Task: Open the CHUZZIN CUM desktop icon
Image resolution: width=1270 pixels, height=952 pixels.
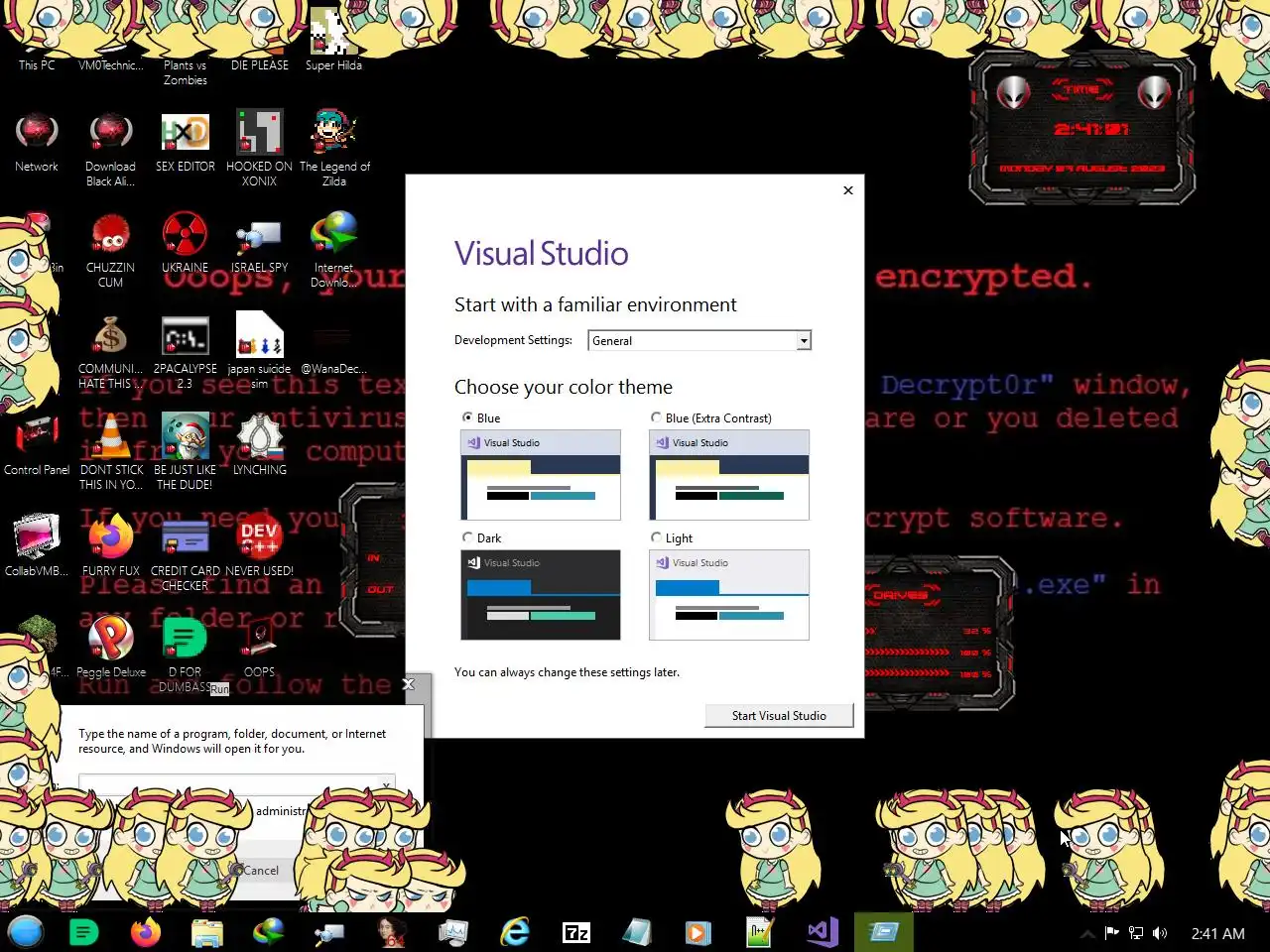Action: point(110,250)
